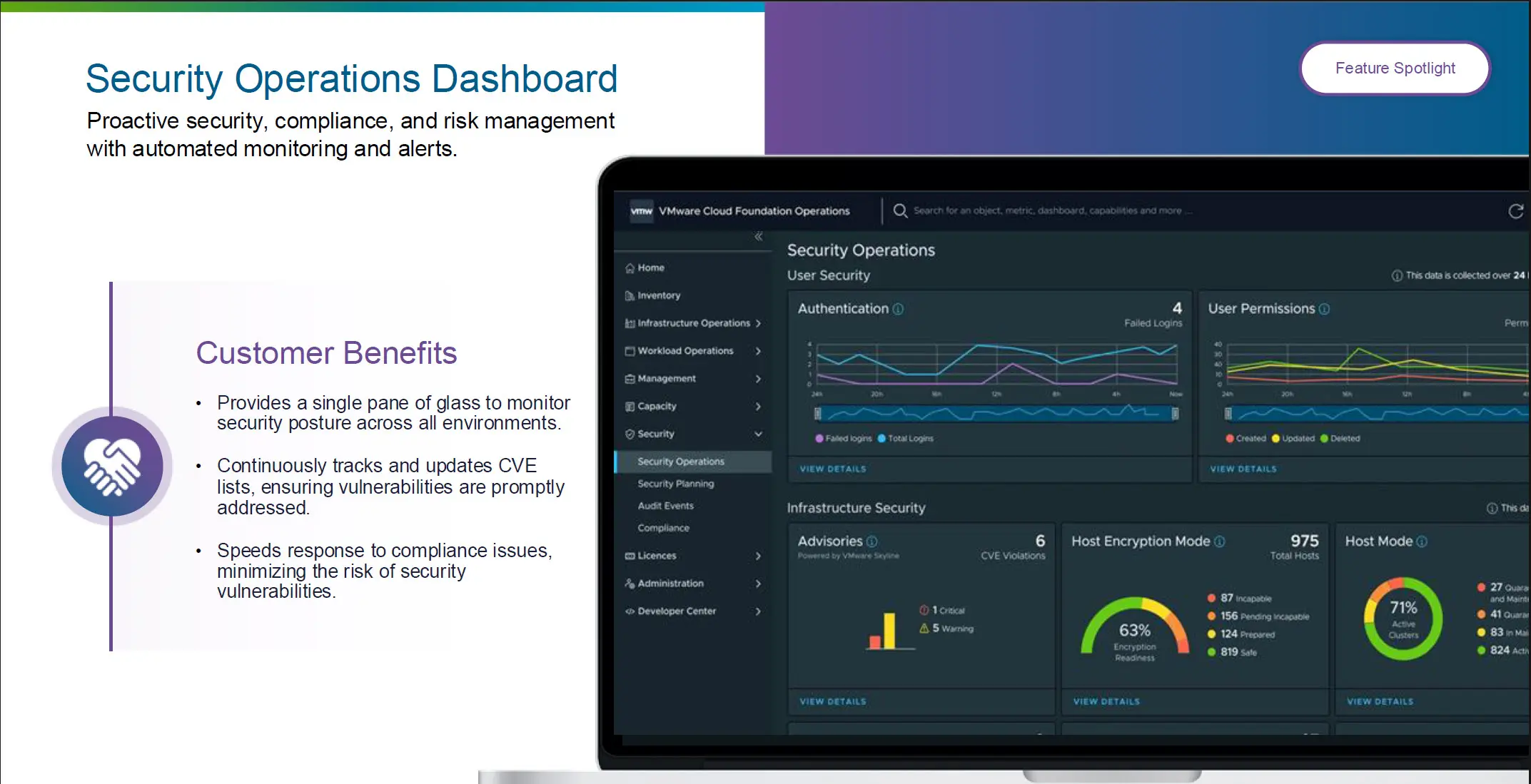The width and height of the screenshot is (1531, 784).
Task: Click the Administration icon in sidebar
Action: coord(630,584)
